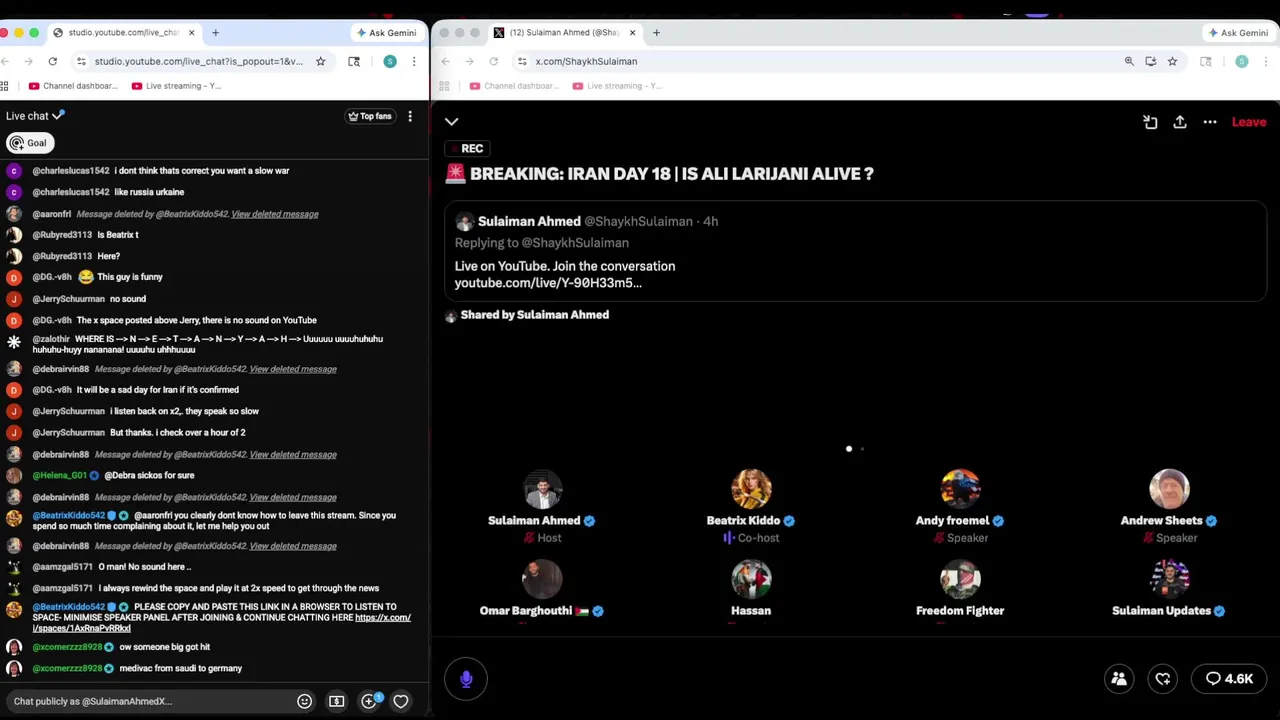Viewport: 1280px width, 720px height.
Task: Click Omar Barghouthi avatar in the Space
Action: tap(543, 579)
